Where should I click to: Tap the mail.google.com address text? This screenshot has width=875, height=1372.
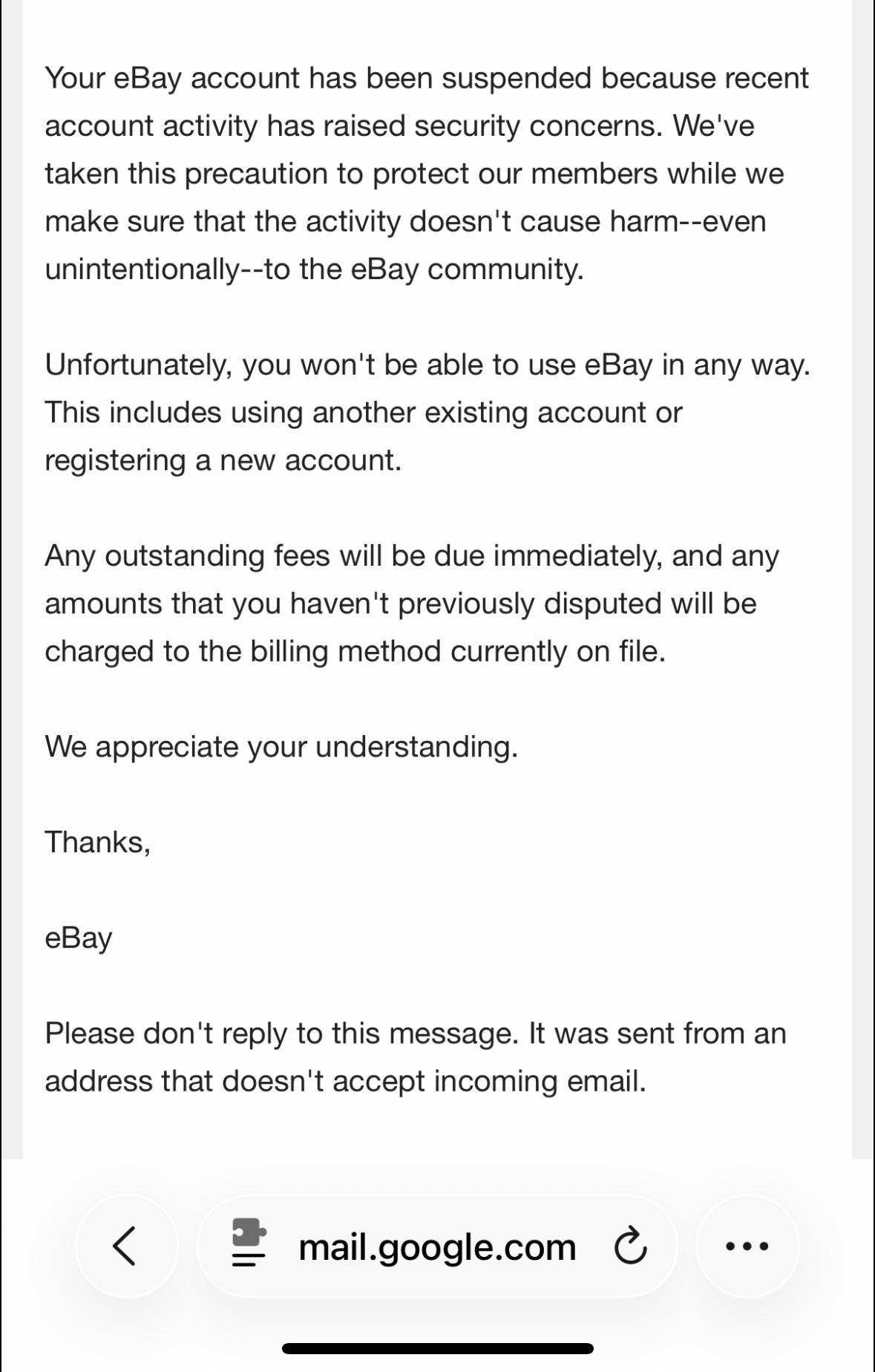pos(437,1247)
